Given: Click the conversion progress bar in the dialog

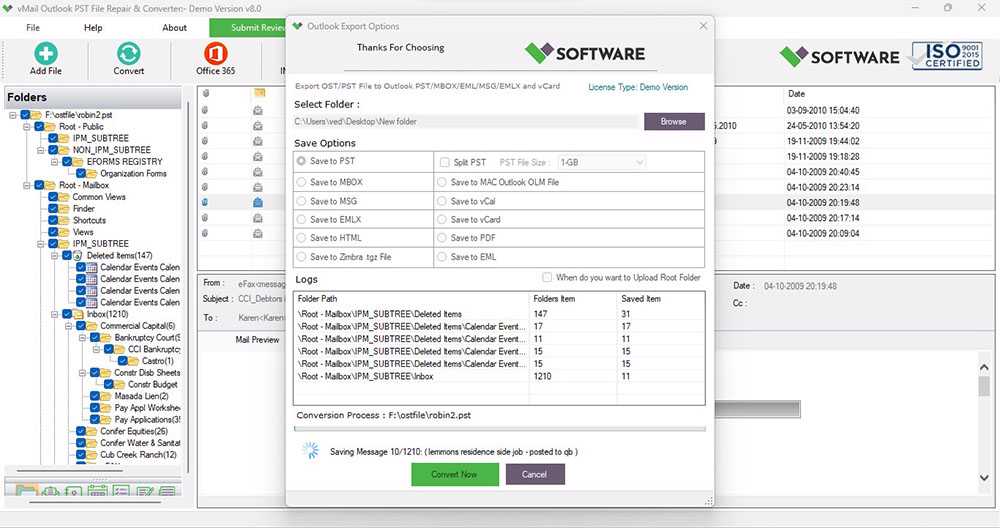Looking at the screenshot, I should coord(501,429).
